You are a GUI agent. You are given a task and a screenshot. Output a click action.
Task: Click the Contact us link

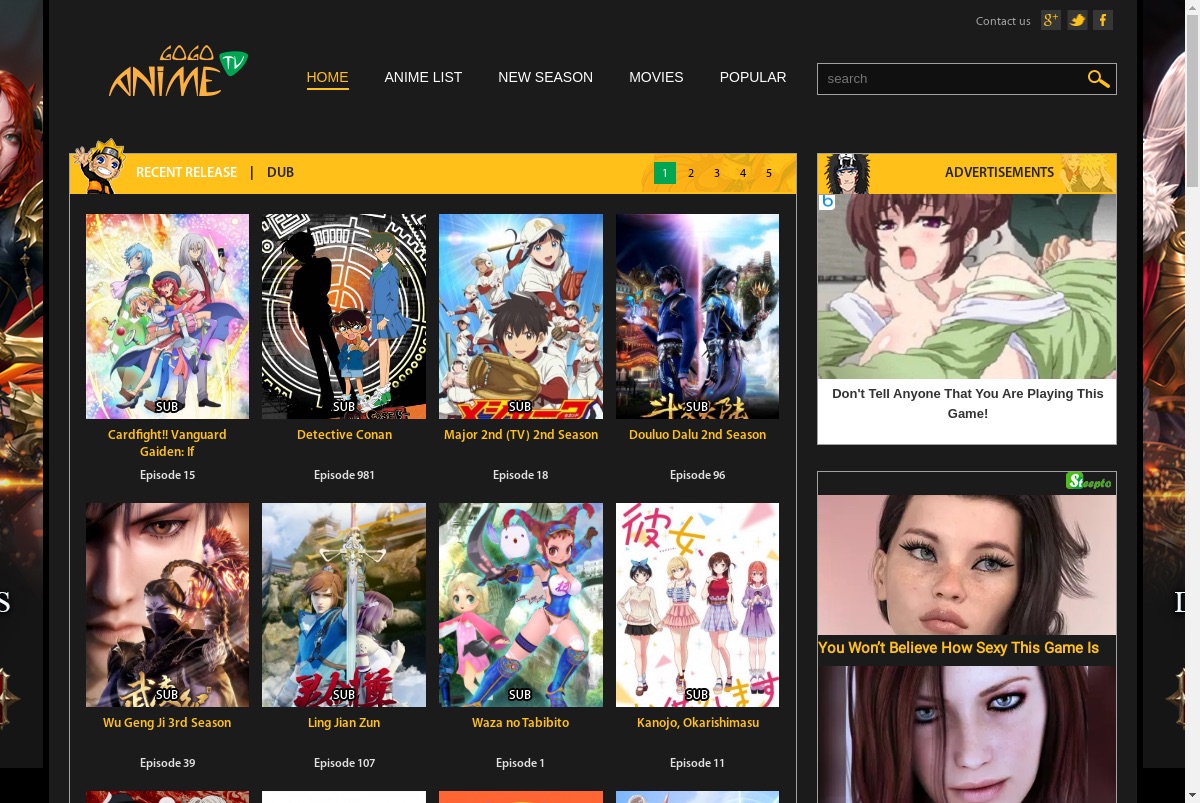click(x=1003, y=21)
